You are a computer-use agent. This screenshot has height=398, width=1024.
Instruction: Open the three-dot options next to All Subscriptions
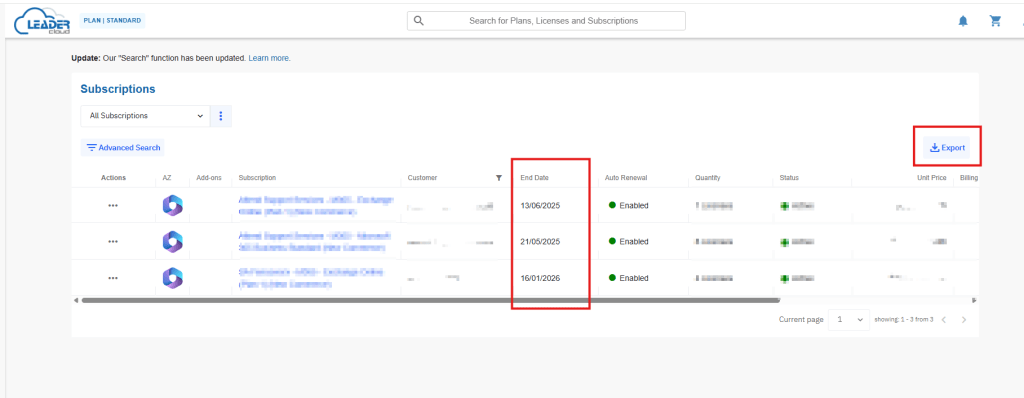point(221,116)
